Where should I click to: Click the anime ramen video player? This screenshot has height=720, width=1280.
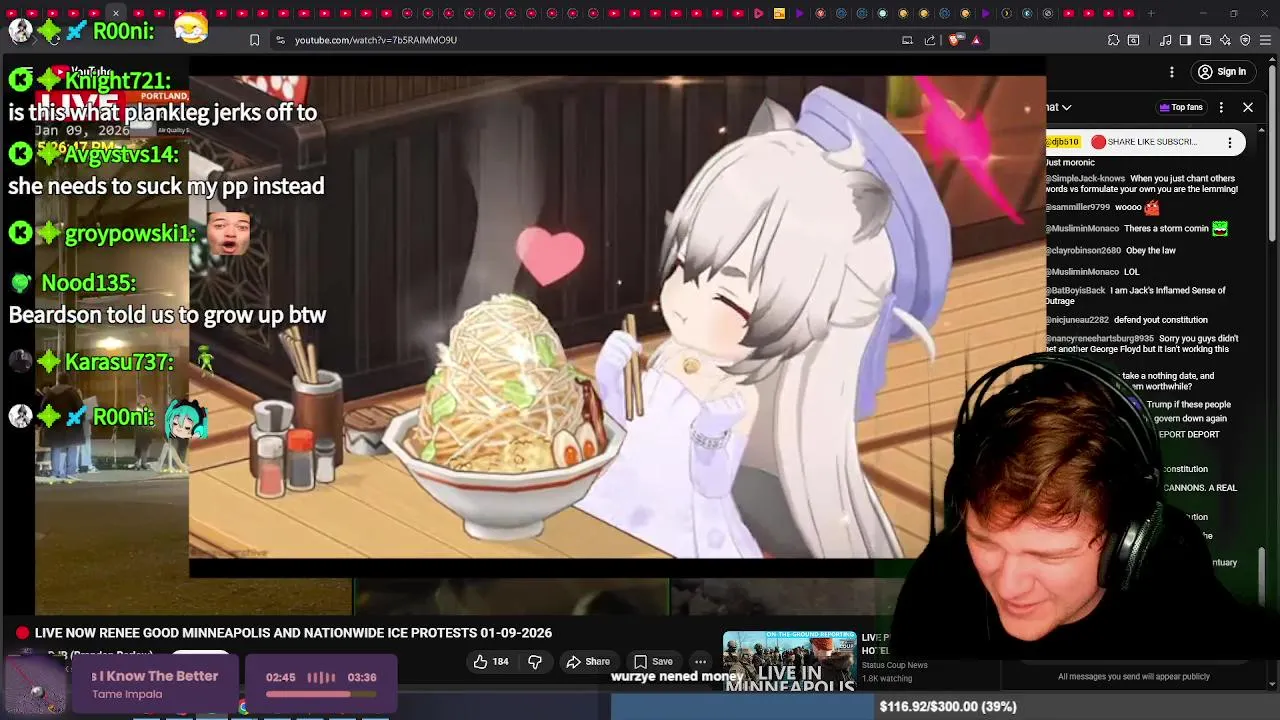(x=617, y=317)
